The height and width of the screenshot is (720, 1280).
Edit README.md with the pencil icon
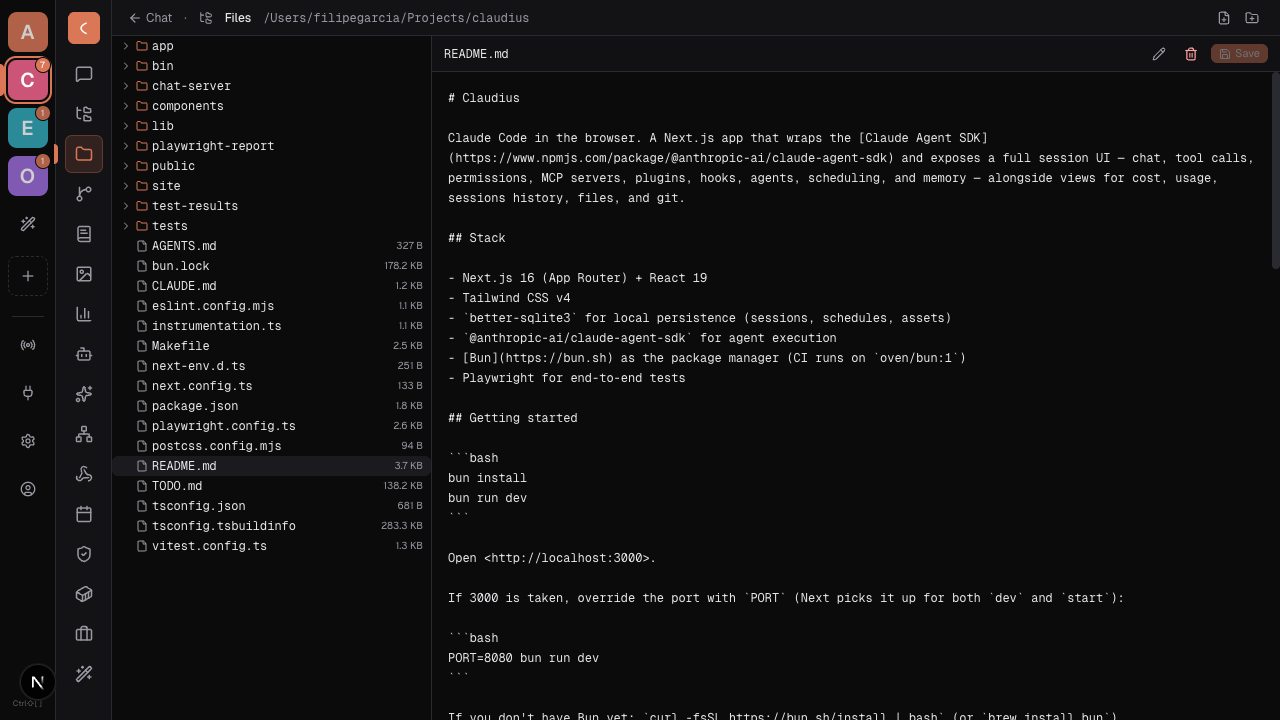[x=1159, y=54]
